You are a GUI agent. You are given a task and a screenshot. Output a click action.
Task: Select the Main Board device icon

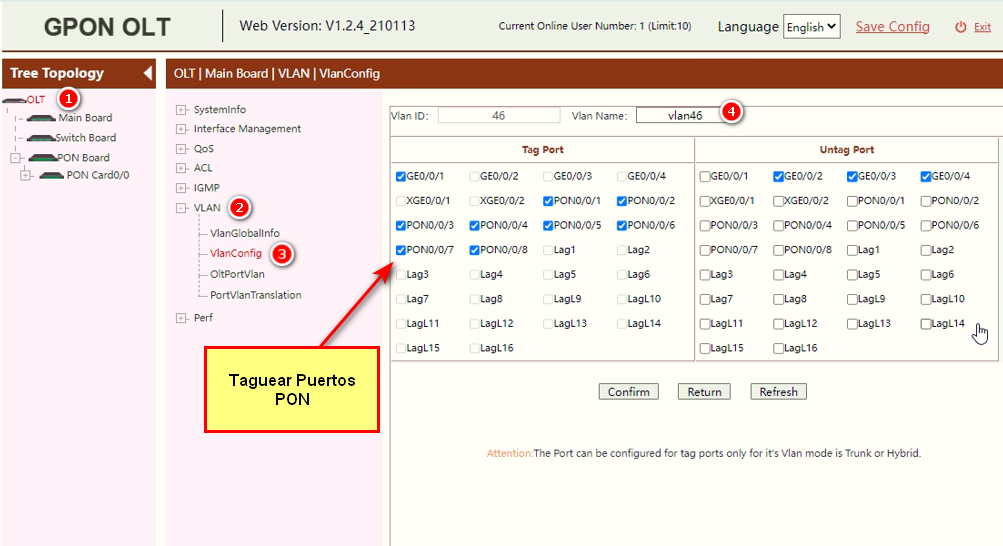(41, 118)
